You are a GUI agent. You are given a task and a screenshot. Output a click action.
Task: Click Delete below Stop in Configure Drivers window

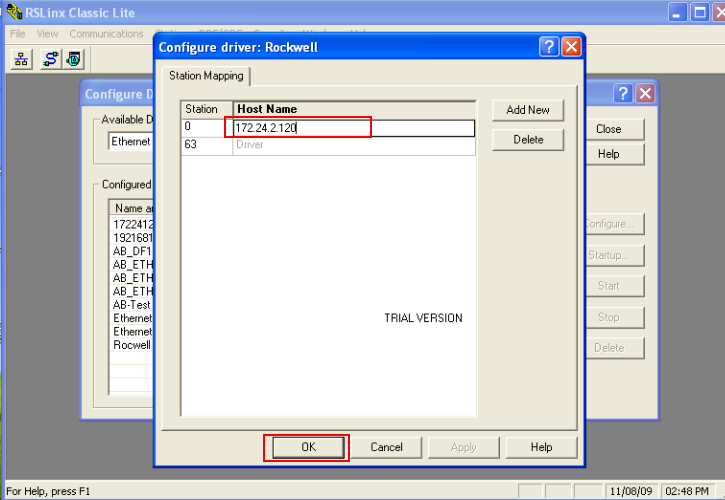[x=614, y=348]
